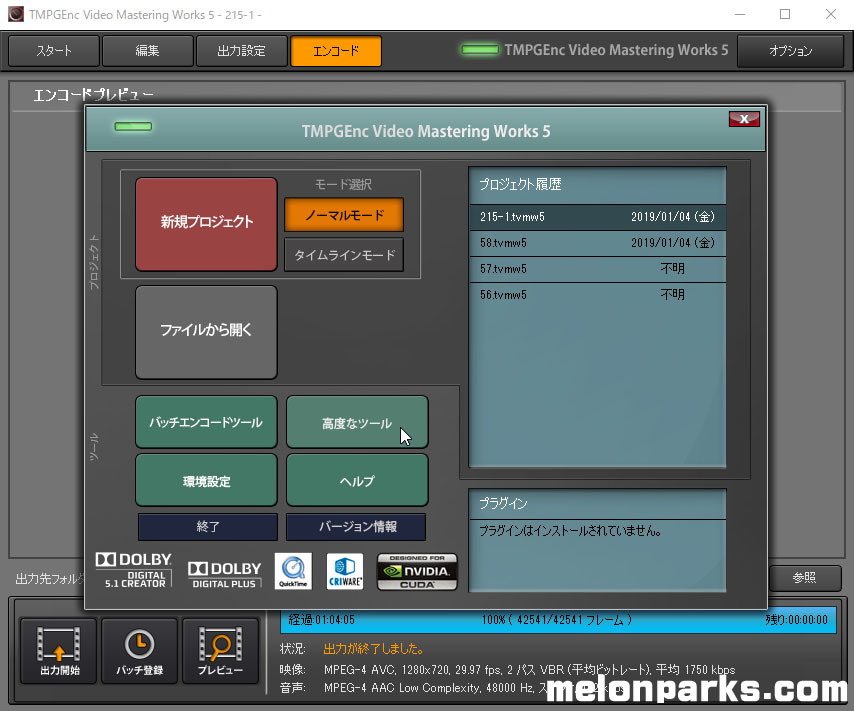Open the プレビュー preview icon button

click(220, 651)
